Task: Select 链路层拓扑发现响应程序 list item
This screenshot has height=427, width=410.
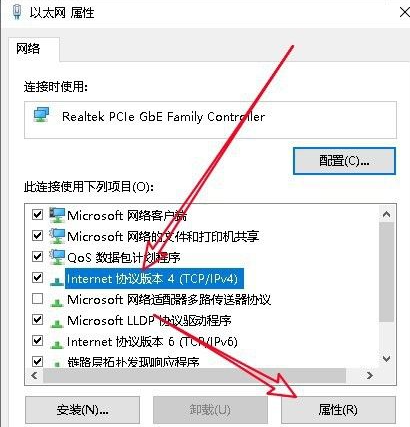Action: 133,362
